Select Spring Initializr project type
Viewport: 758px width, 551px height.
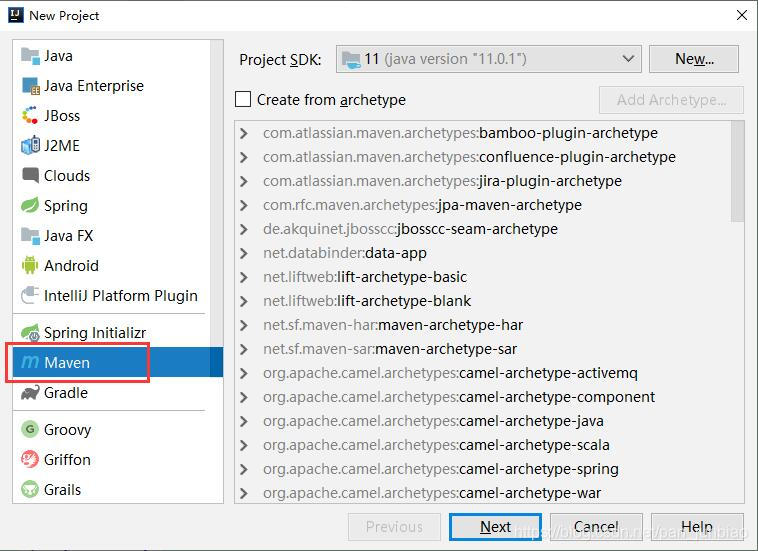(x=95, y=333)
